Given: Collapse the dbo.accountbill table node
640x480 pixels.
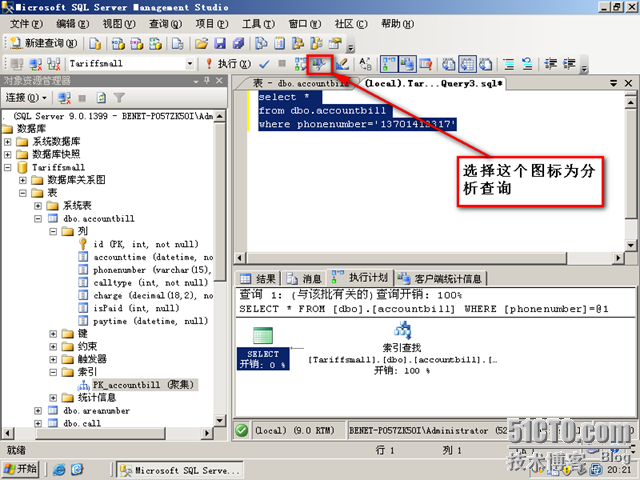Looking at the screenshot, I should (x=38, y=219).
